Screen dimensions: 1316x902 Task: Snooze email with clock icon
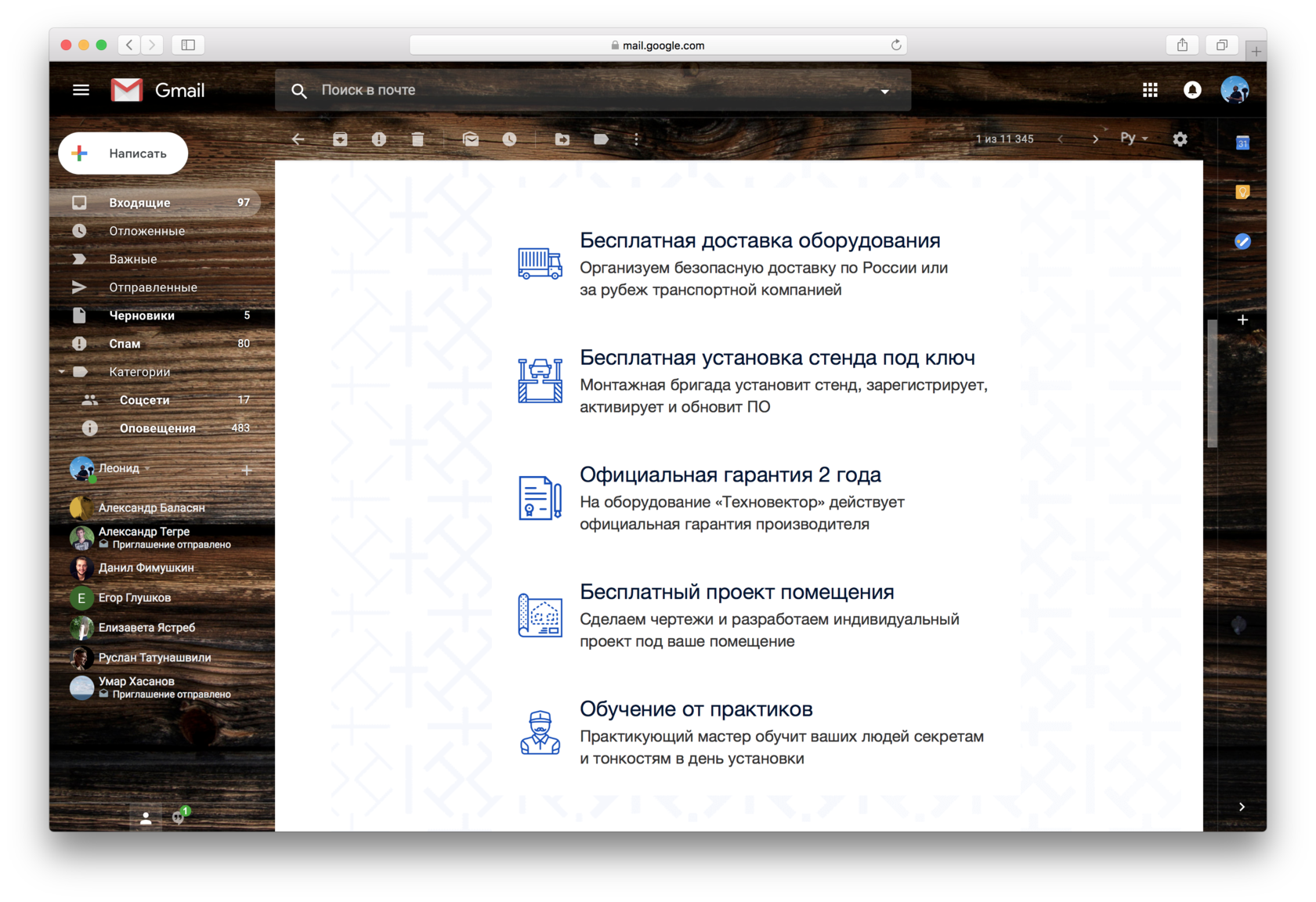click(x=509, y=139)
